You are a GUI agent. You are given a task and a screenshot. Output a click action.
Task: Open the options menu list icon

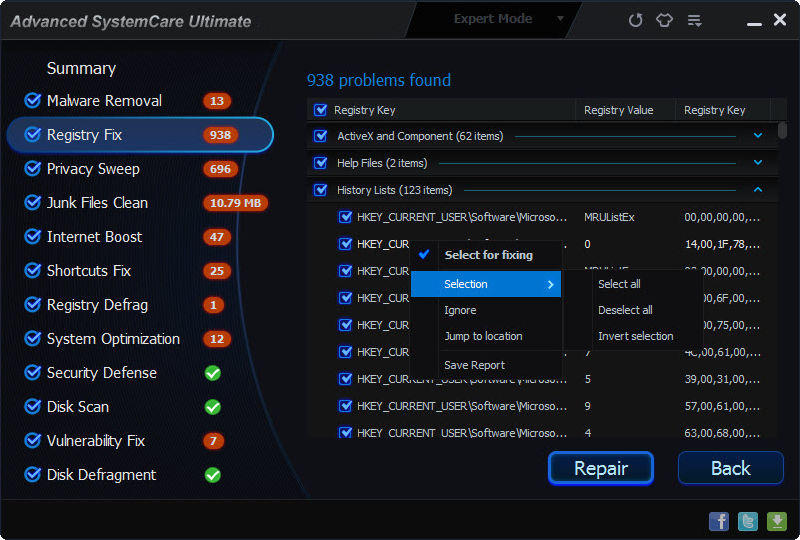tap(694, 20)
